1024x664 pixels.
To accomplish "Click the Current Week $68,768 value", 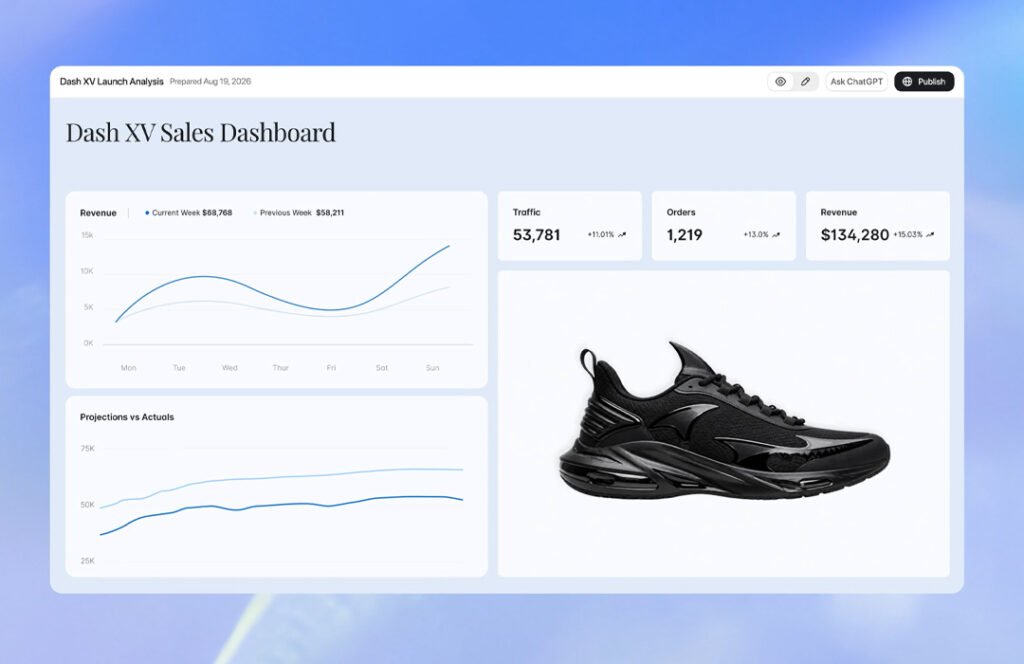I will coord(217,213).
